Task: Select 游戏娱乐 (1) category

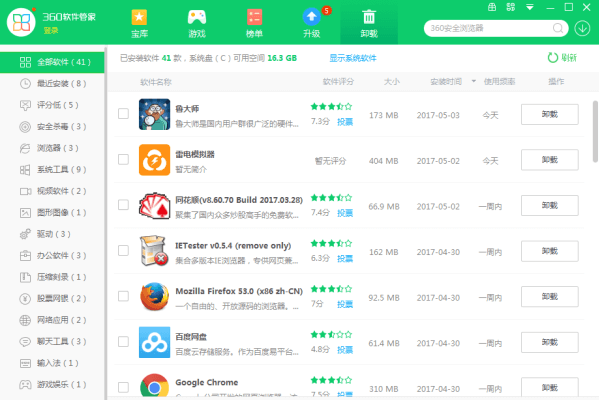Action: pyautogui.click(x=52, y=384)
